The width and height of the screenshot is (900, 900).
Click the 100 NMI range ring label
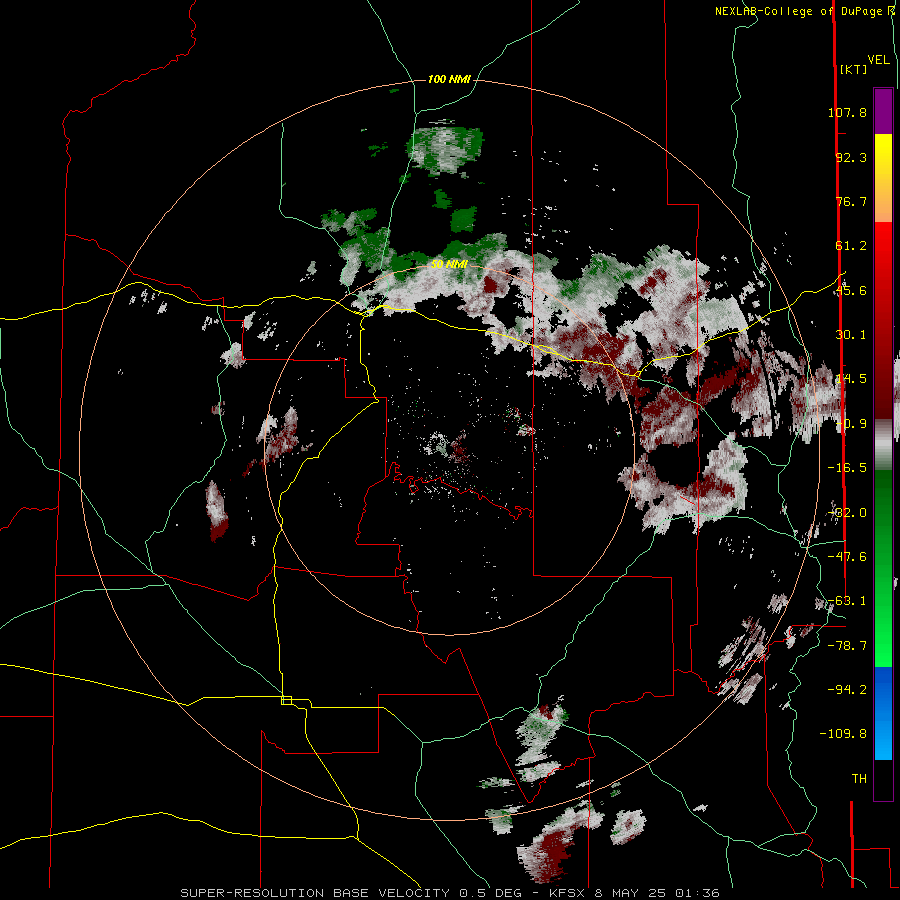(x=449, y=79)
